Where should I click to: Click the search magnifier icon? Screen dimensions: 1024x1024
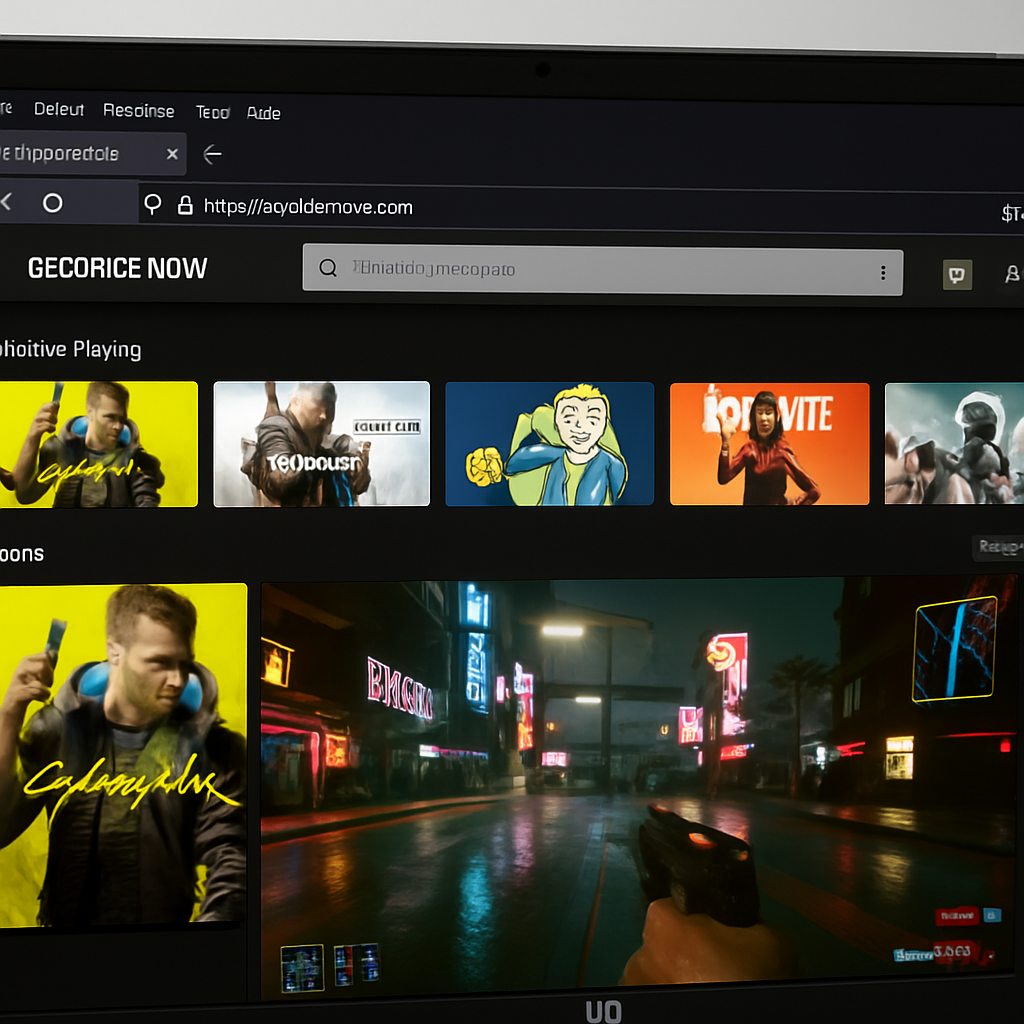click(x=328, y=267)
